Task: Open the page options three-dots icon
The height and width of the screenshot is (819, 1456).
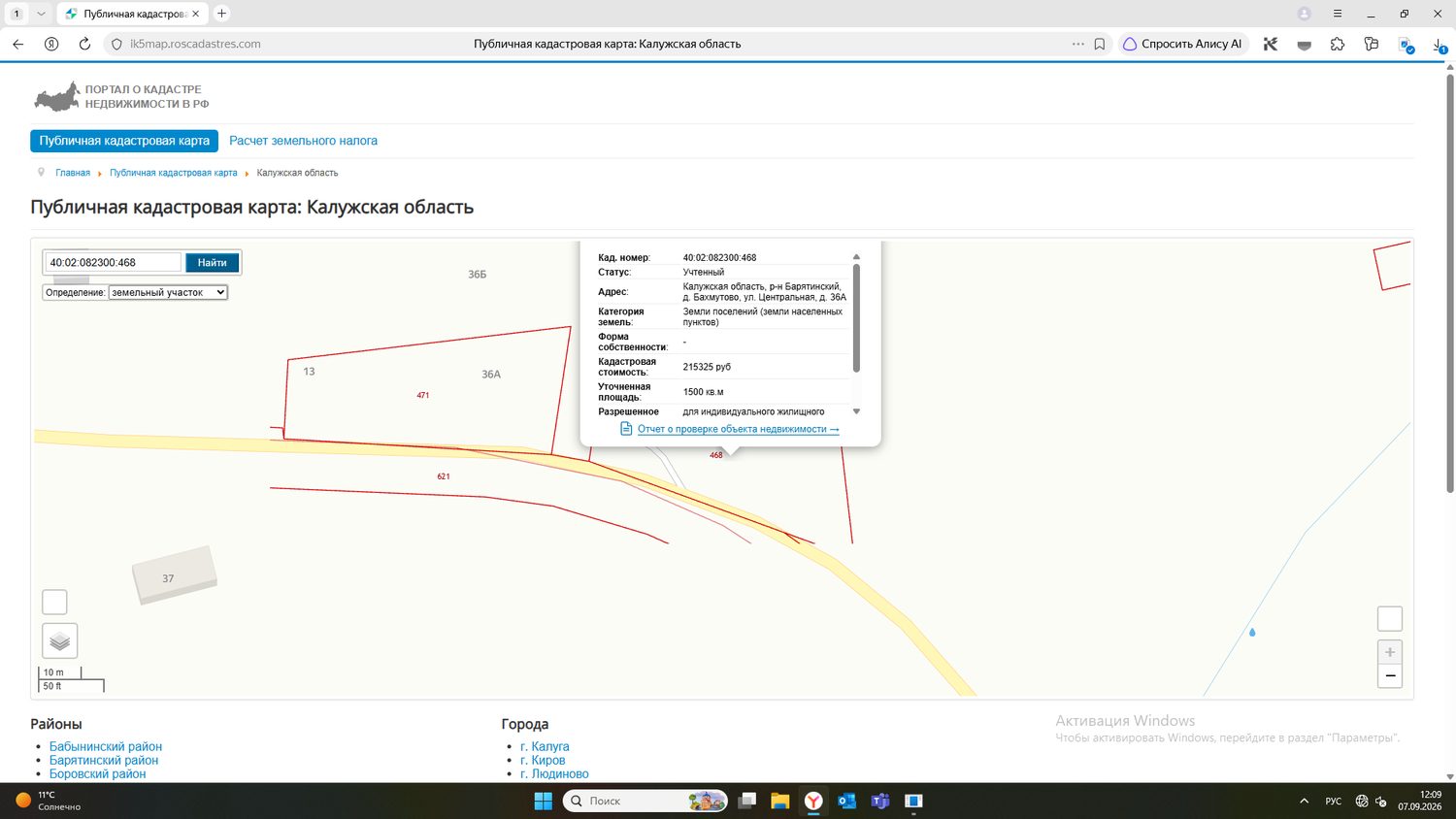Action: coord(1078,44)
